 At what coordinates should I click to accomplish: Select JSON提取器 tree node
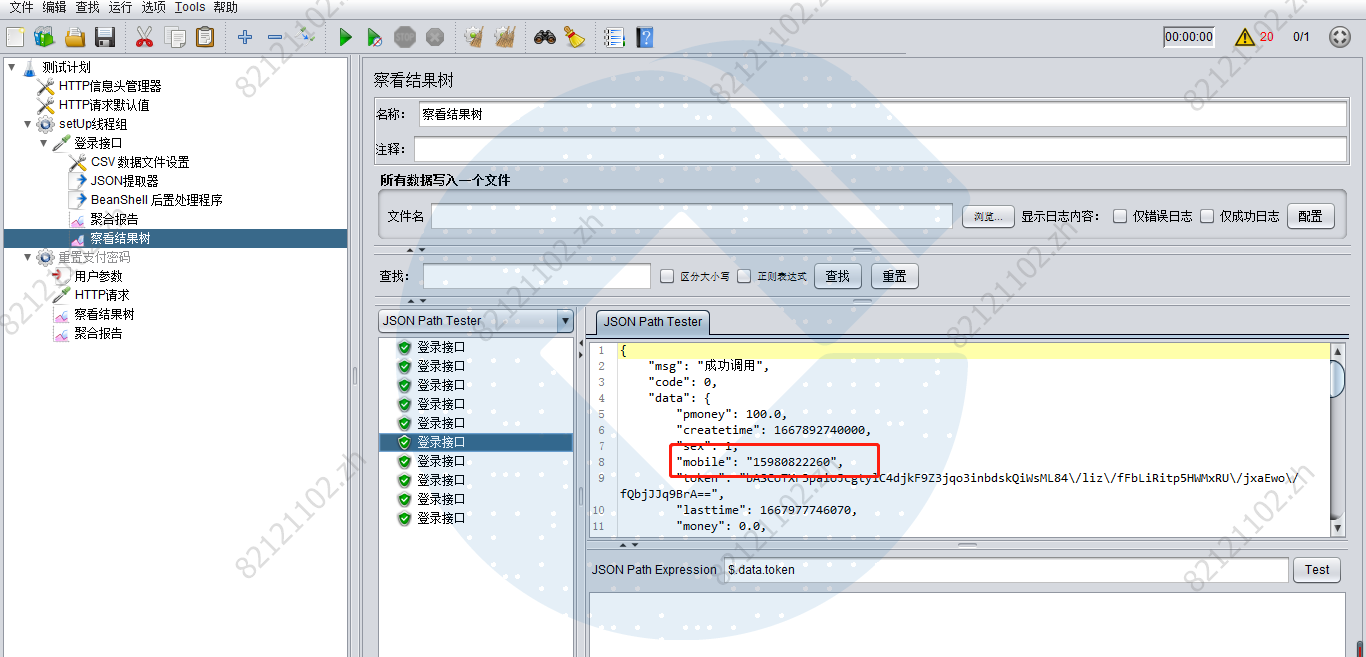pyautogui.click(x=125, y=181)
